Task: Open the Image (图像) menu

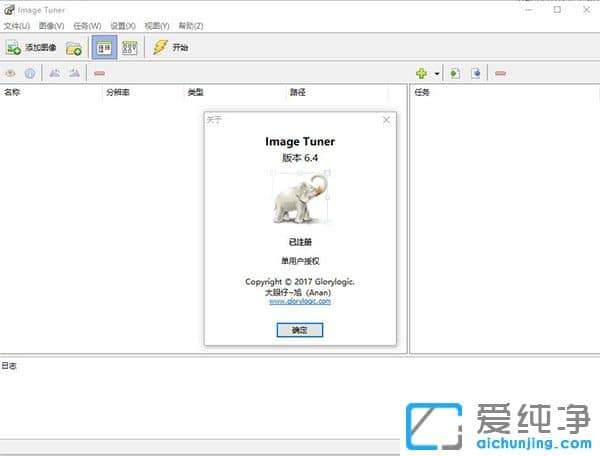Action: pos(51,26)
